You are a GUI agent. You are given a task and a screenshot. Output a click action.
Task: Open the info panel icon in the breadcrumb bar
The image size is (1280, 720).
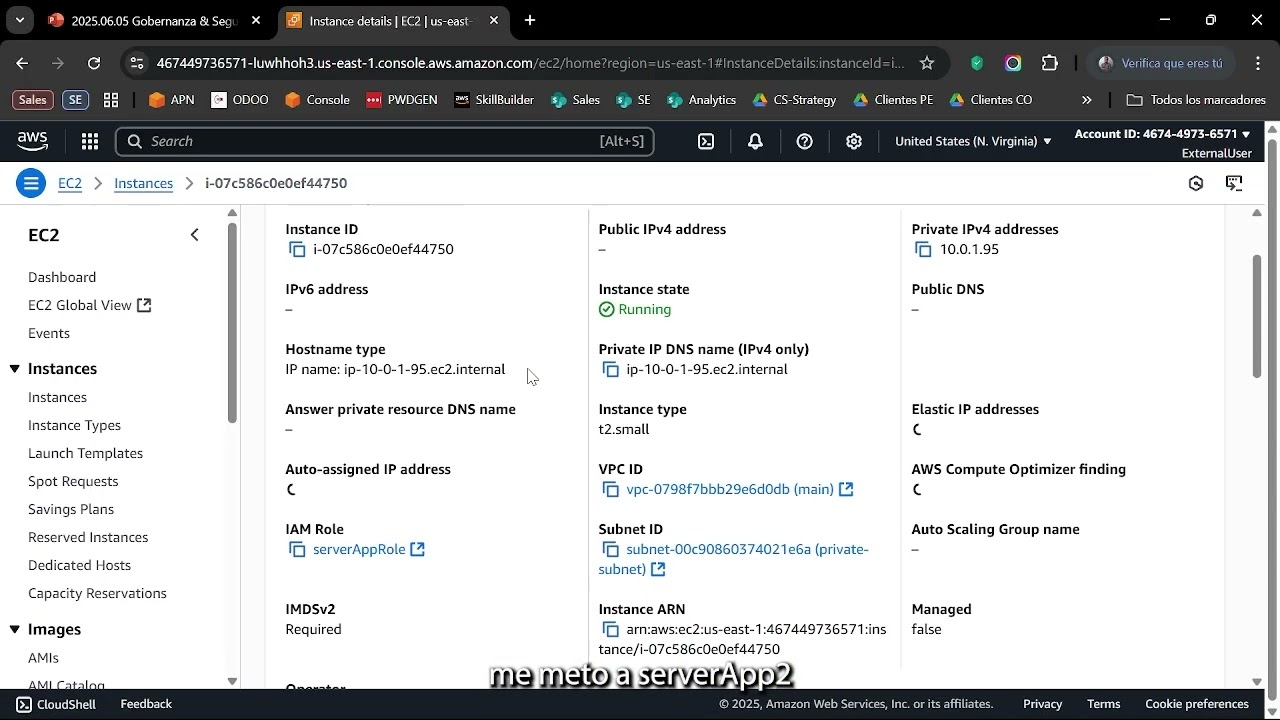(x=1196, y=183)
